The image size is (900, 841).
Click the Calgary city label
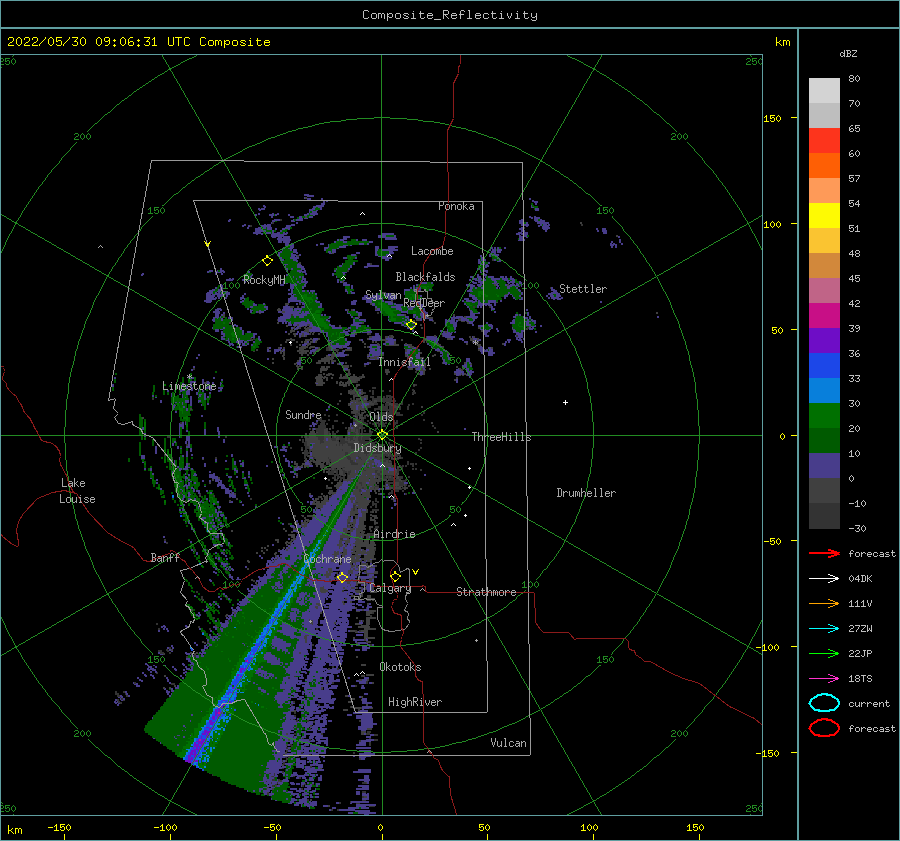[x=390, y=588]
